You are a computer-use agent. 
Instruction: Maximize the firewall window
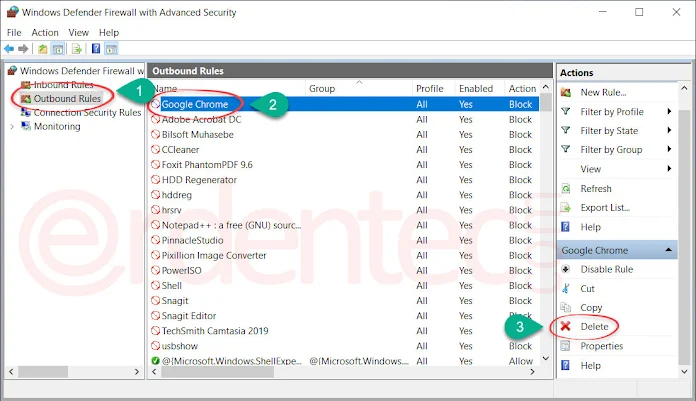pos(639,12)
